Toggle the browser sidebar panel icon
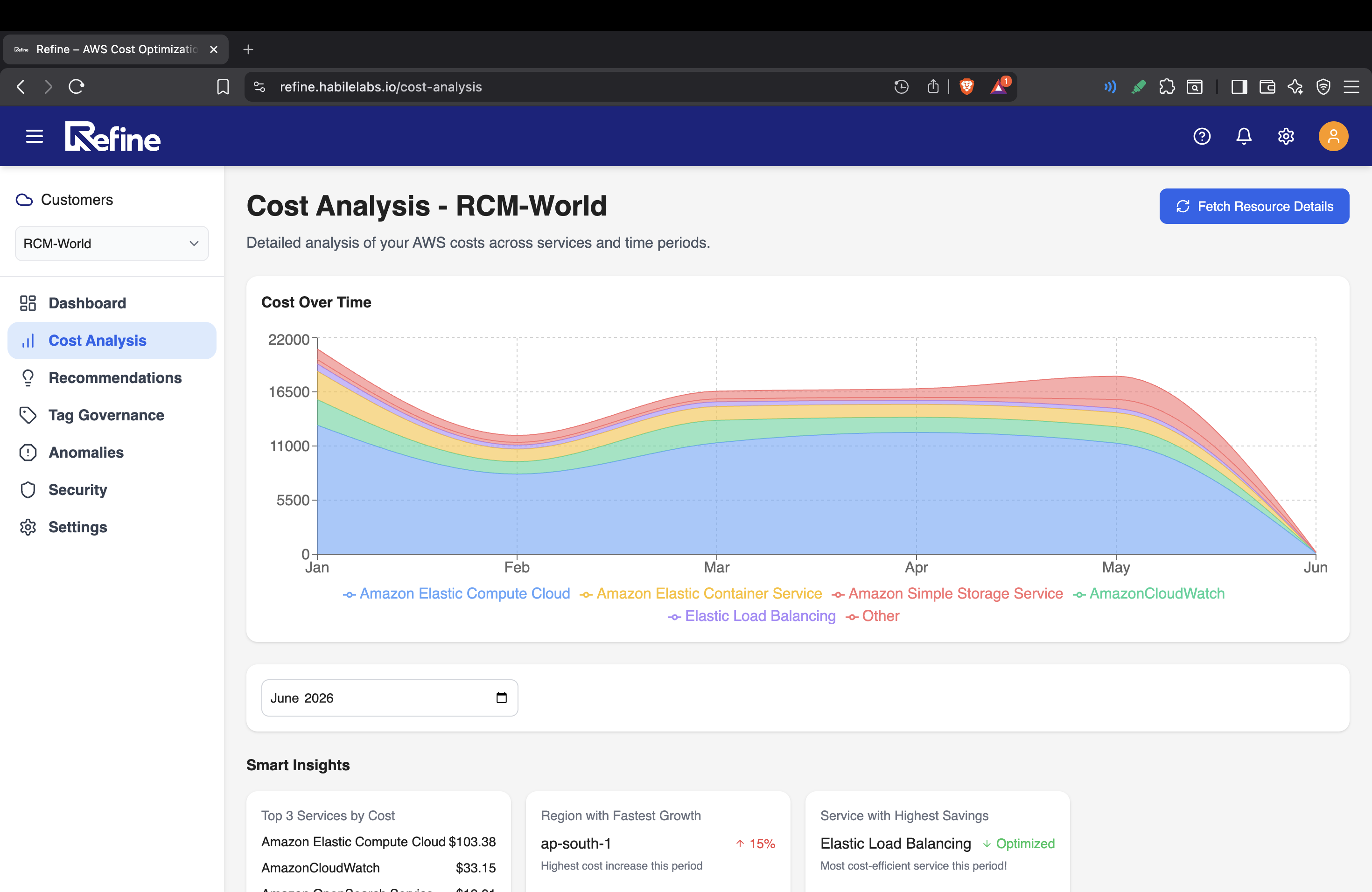Image resolution: width=1372 pixels, height=892 pixels. point(1239,87)
